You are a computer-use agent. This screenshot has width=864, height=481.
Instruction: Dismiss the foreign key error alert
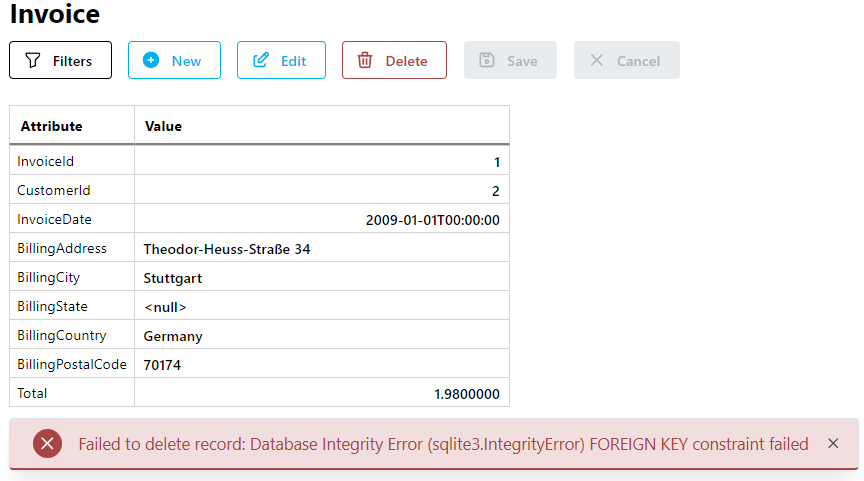click(833, 444)
